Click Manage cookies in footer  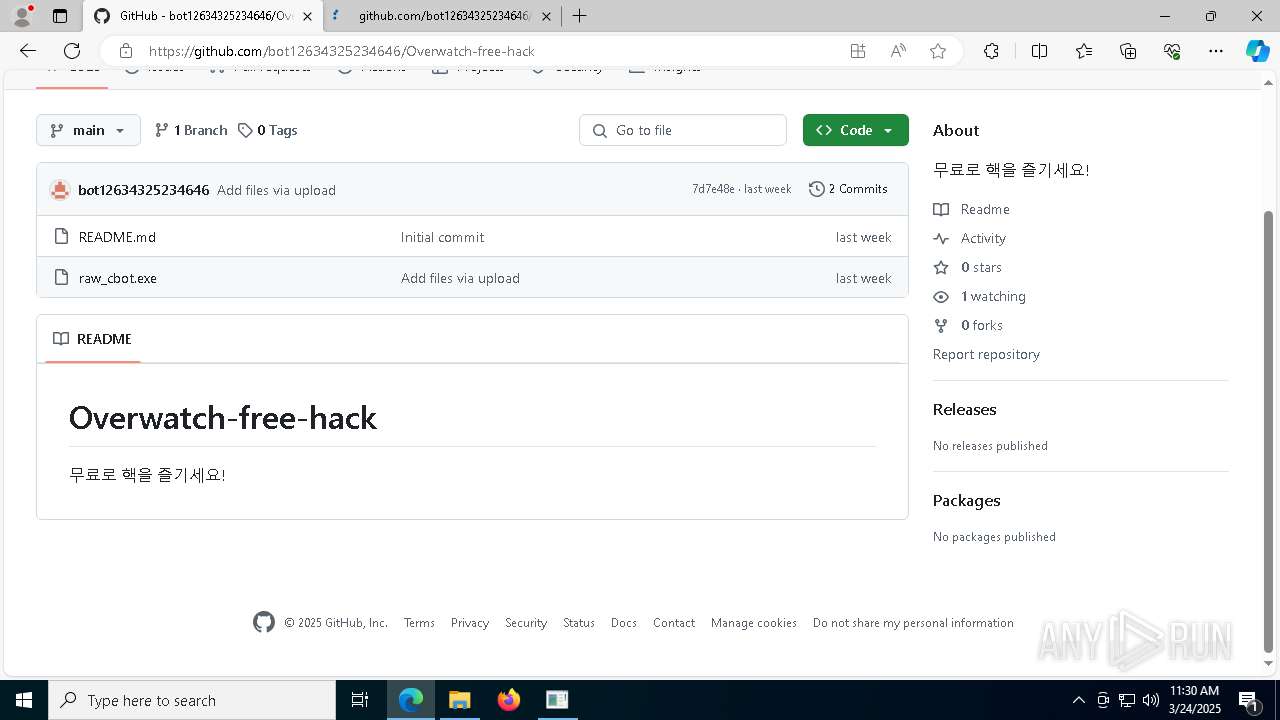pyautogui.click(x=754, y=623)
